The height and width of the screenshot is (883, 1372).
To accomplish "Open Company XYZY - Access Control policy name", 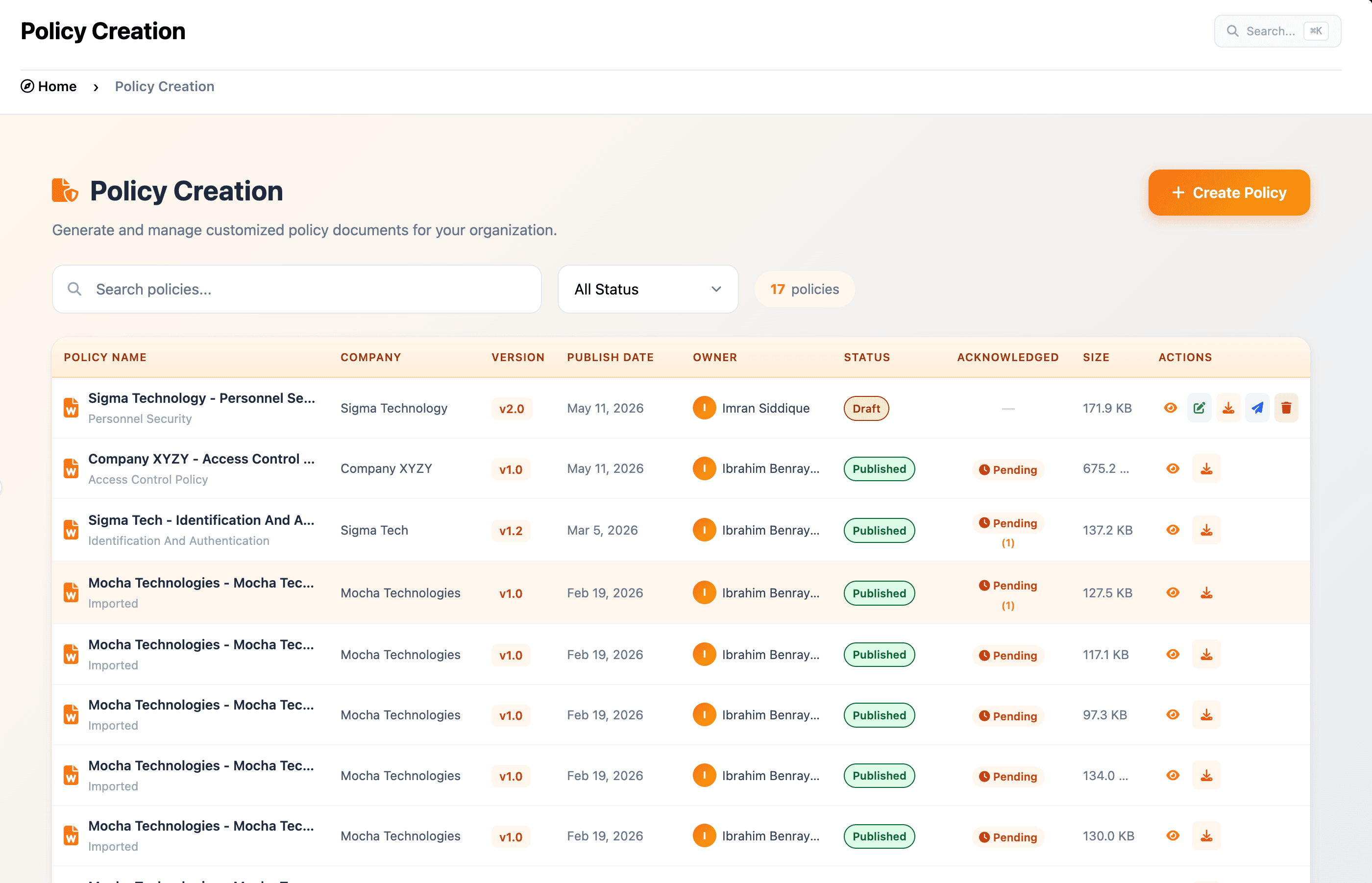I will 201,459.
